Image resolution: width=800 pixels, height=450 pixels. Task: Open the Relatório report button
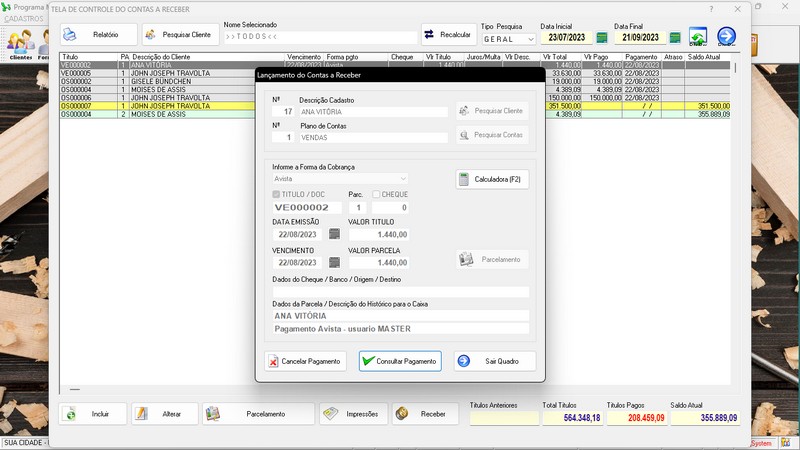tap(98, 35)
